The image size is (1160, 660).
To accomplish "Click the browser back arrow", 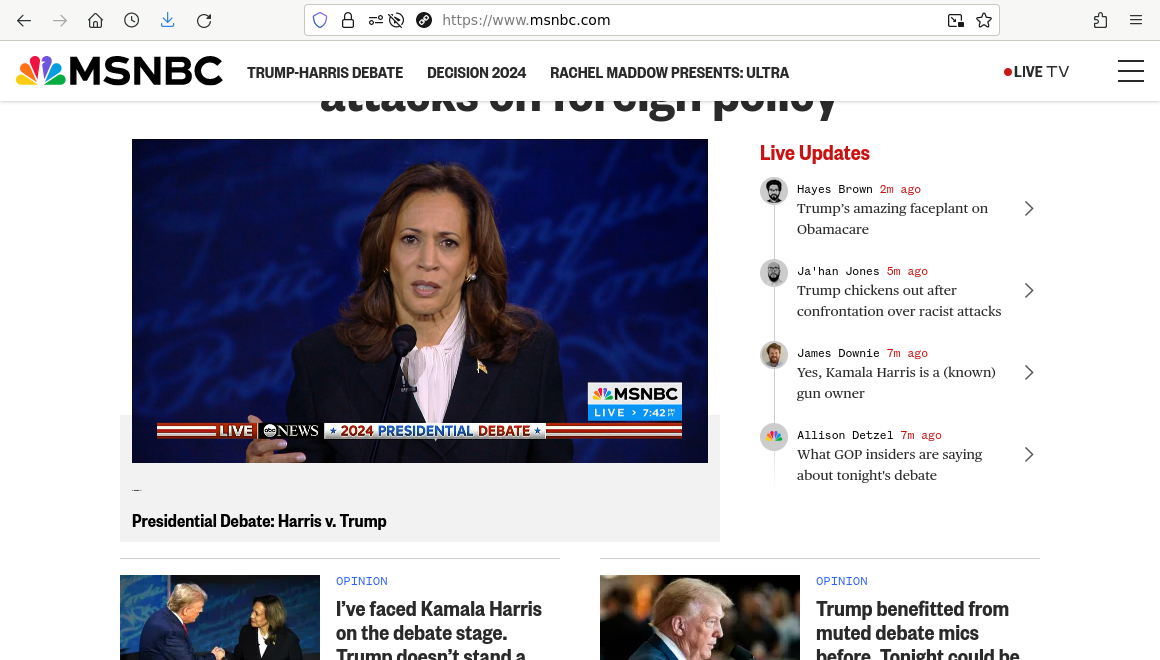I will (x=24, y=20).
